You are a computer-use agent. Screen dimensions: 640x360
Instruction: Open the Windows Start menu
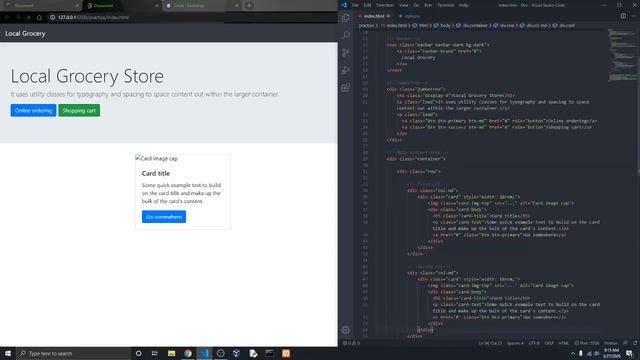tap(8, 353)
